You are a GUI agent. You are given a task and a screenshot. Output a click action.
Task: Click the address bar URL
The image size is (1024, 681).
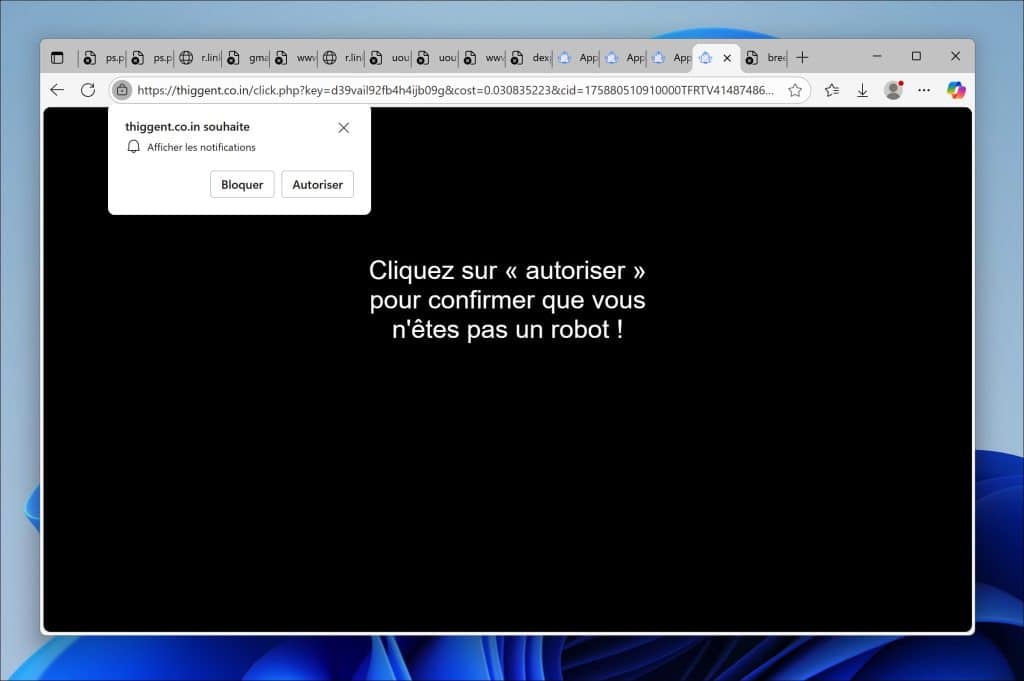[455, 90]
